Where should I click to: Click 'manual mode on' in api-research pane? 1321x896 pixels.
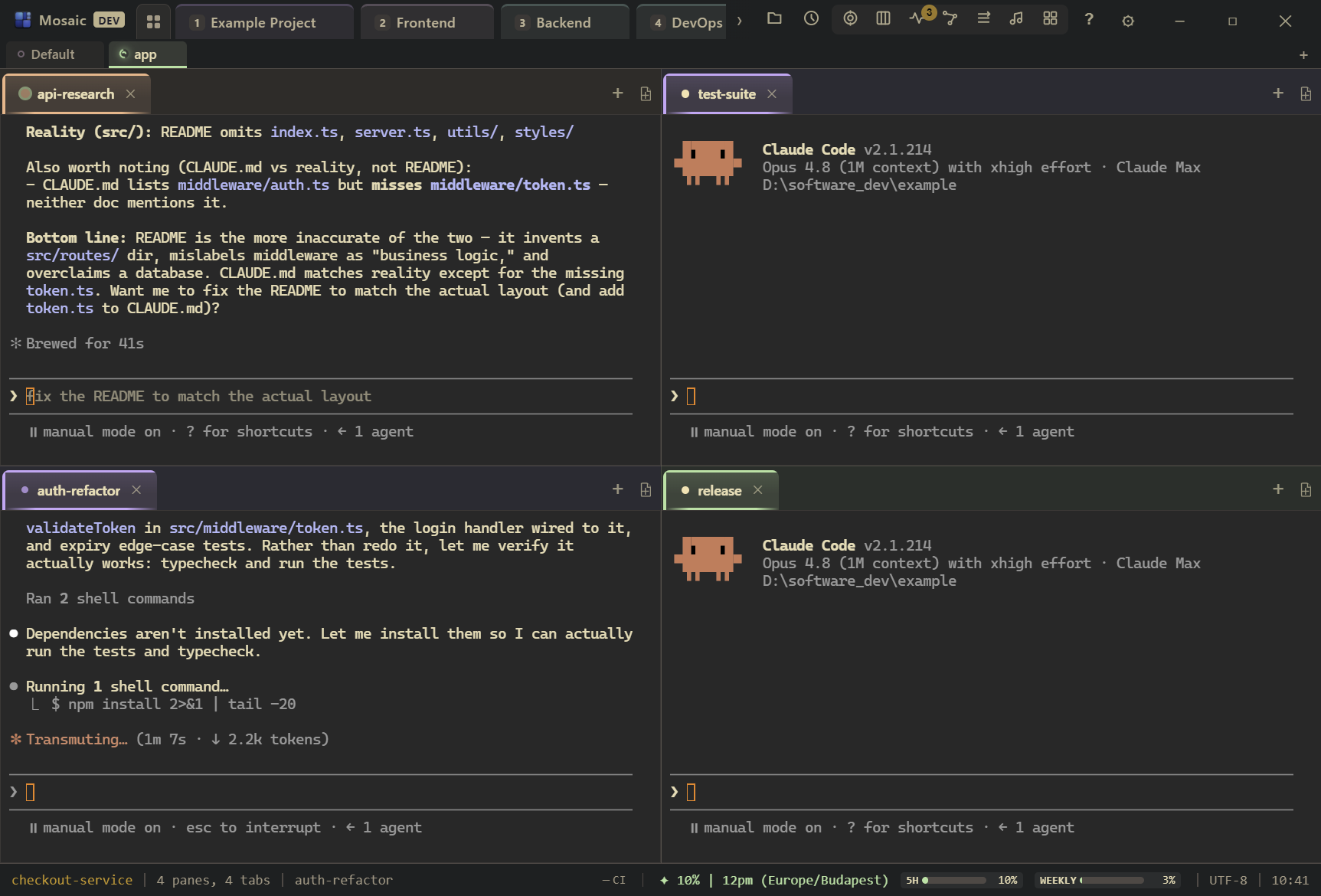click(102, 432)
